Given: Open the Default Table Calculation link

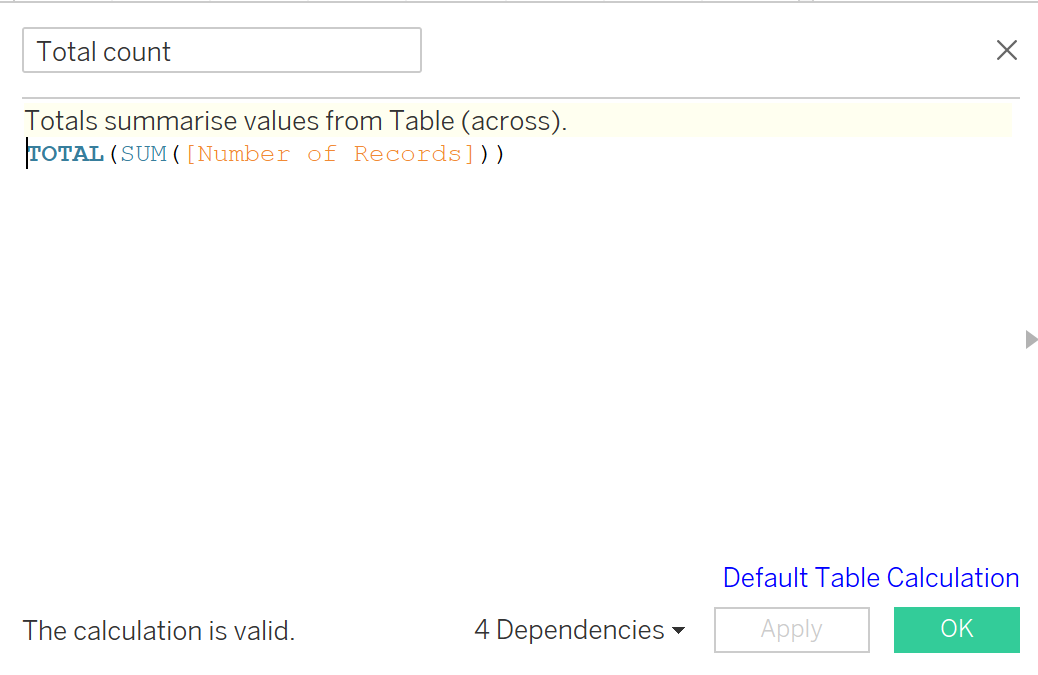Looking at the screenshot, I should coord(870,578).
